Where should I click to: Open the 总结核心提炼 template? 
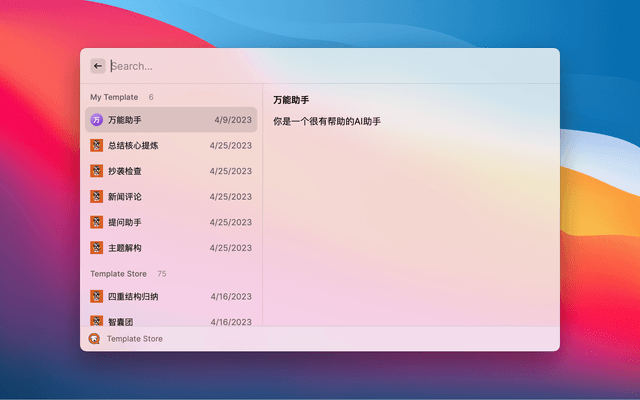[x=170, y=145]
